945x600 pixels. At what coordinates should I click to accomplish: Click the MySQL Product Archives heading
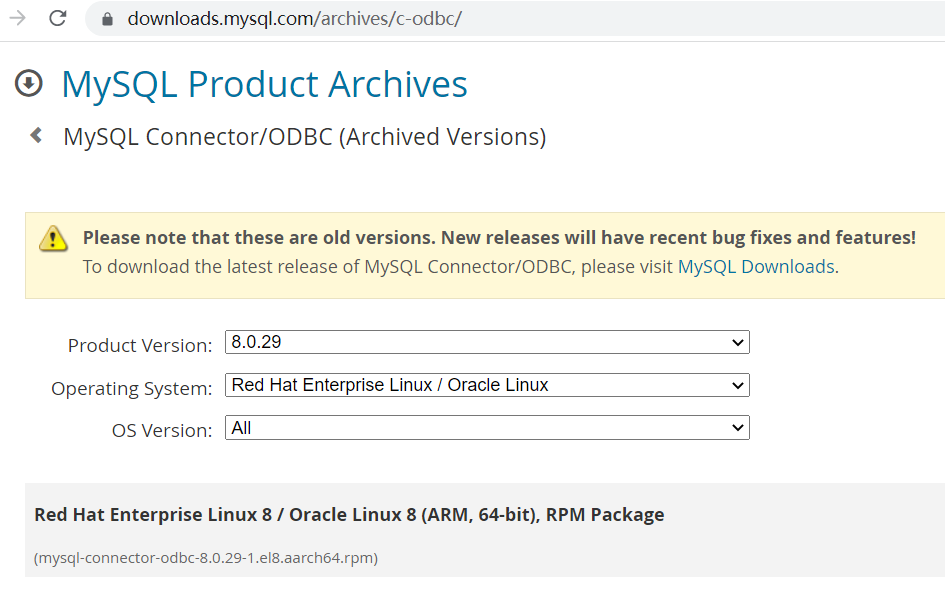[x=264, y=85]
